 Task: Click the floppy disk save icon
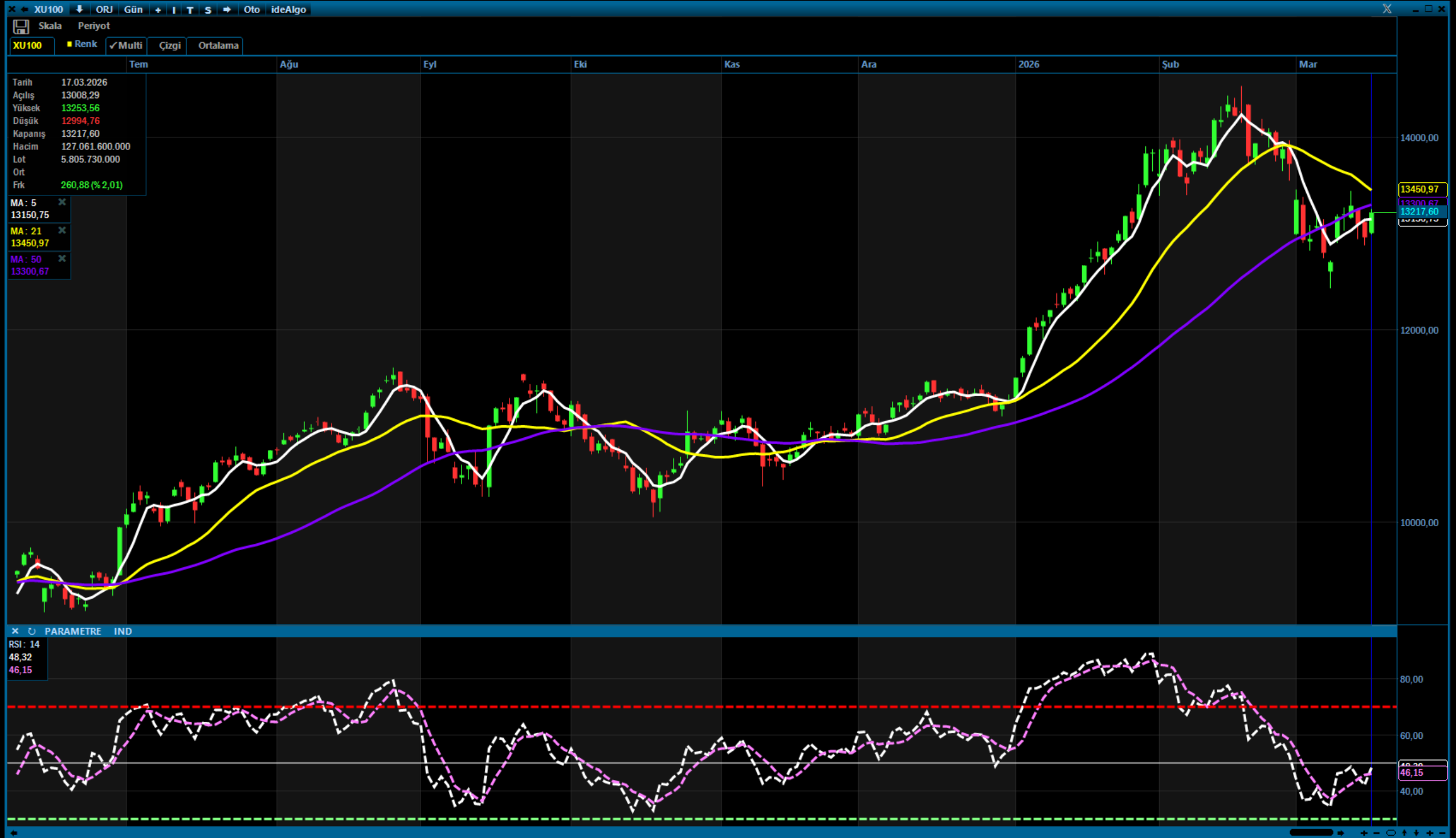21,26
